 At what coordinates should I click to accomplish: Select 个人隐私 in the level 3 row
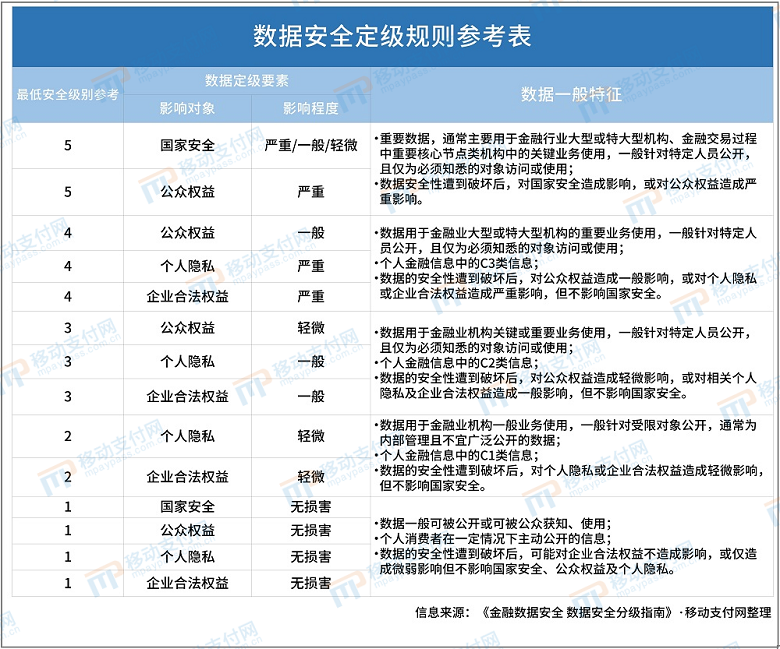click(187, 362)
